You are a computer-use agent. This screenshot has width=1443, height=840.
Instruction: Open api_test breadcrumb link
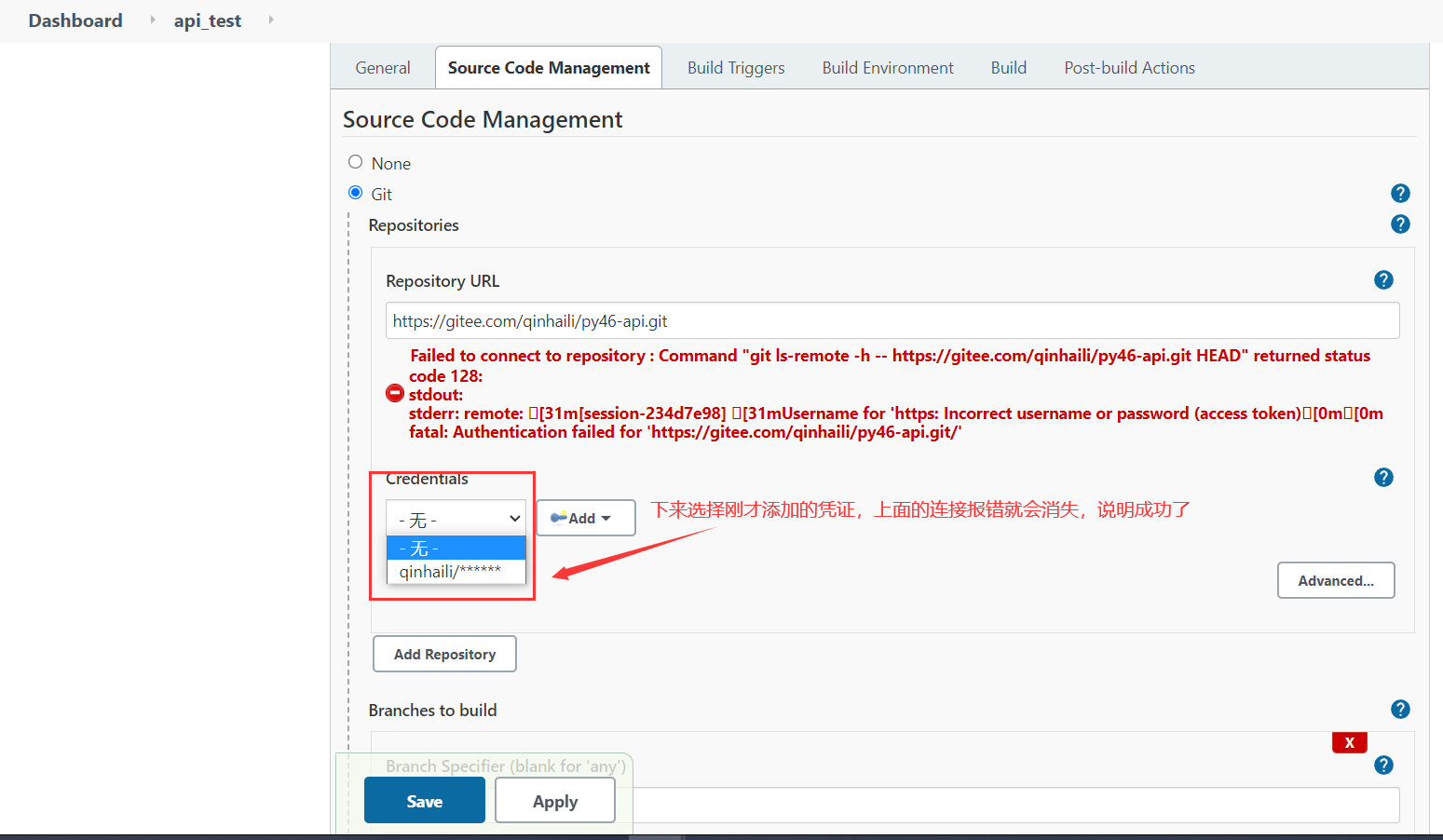[x=208, y=20]
